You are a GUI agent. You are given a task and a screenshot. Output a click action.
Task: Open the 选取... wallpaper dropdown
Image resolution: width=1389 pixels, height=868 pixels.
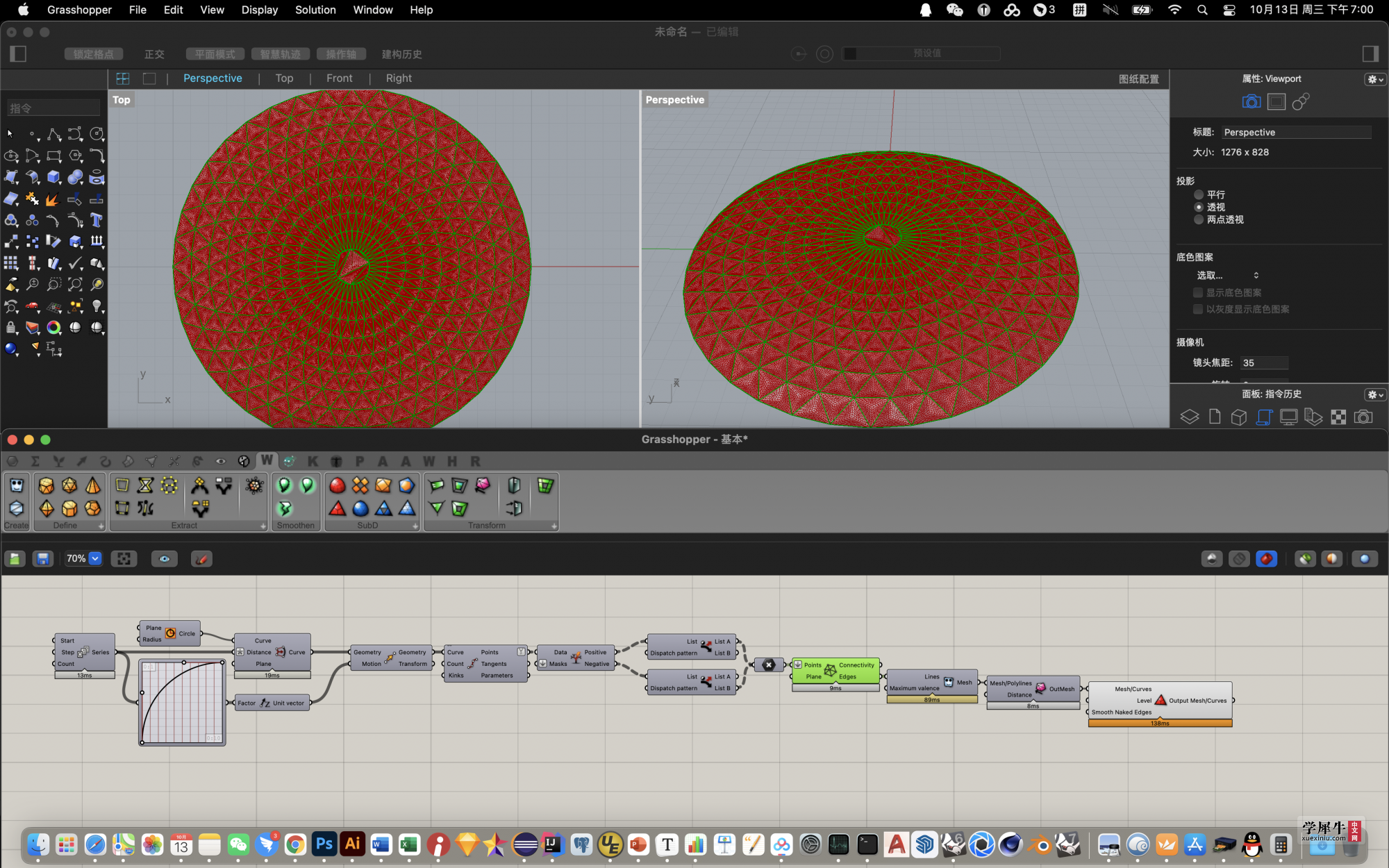click(x=1226, y=275)
